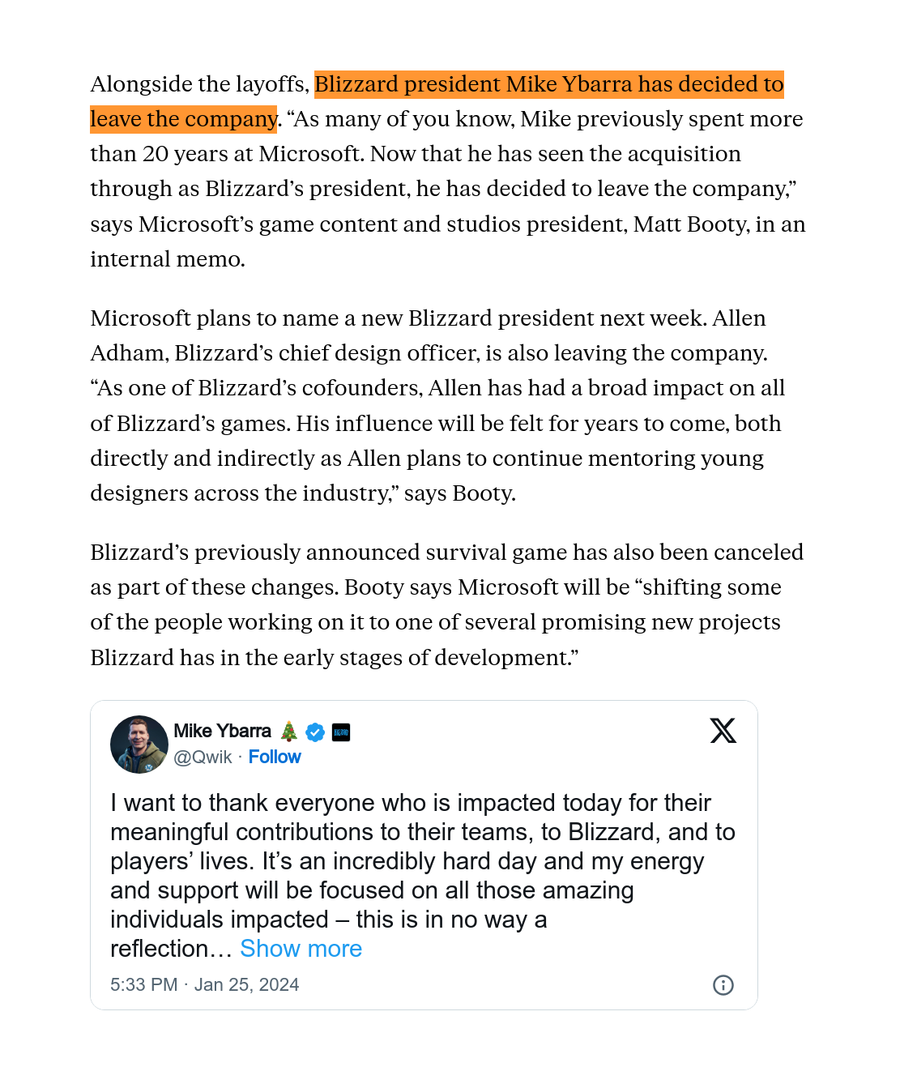Click the blue verified badge beside Mike Ybarra
The width and height of the screenshot is (900, 1084).
pyautogui.click(x=315, y=731)
